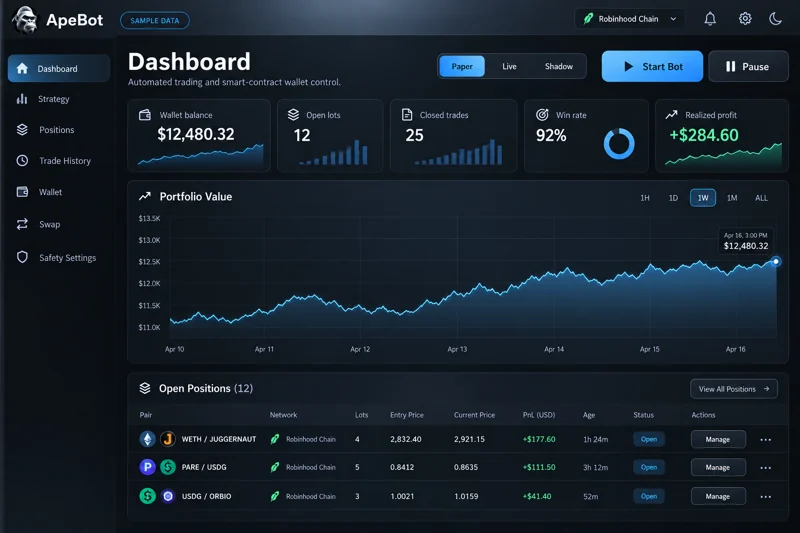
Task: Click the Win rate target icon
Action: (542, 115)
